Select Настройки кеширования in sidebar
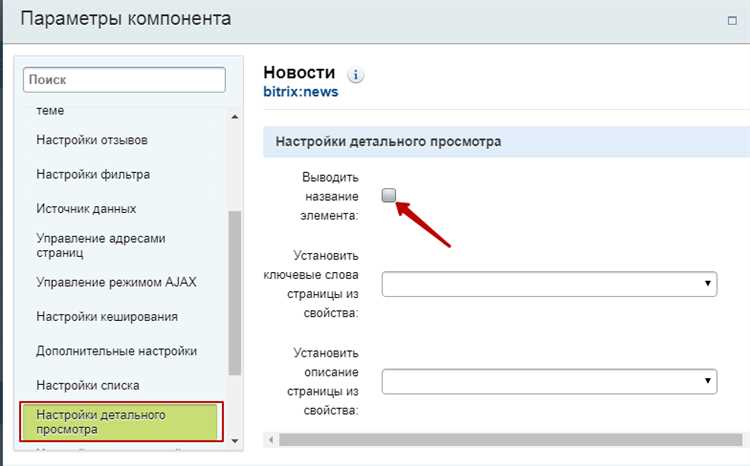This screenshot has height=466, width=750. [x=107, y=317]
